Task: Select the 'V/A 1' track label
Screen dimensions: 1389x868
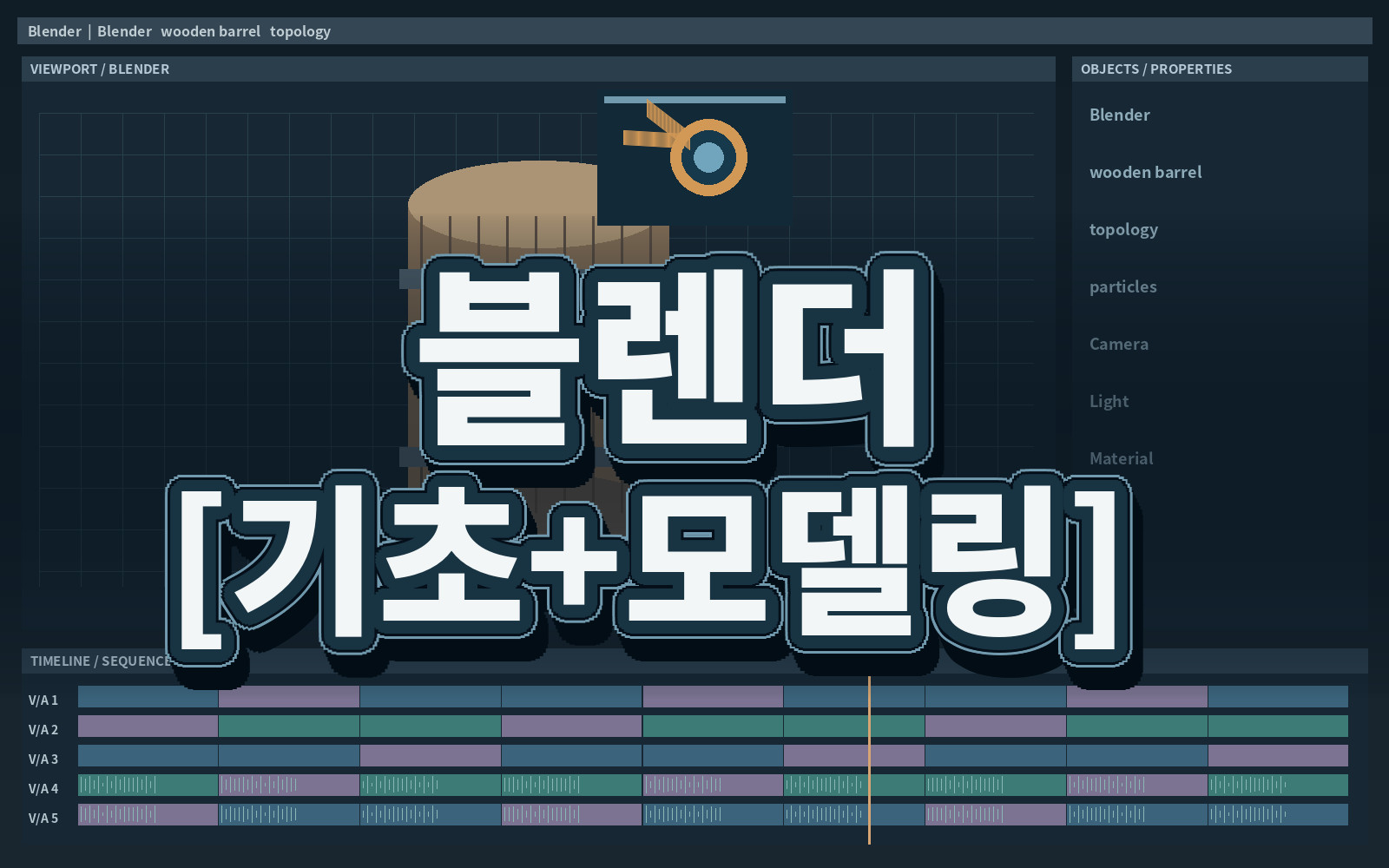Action: click(x=43, y=700)
